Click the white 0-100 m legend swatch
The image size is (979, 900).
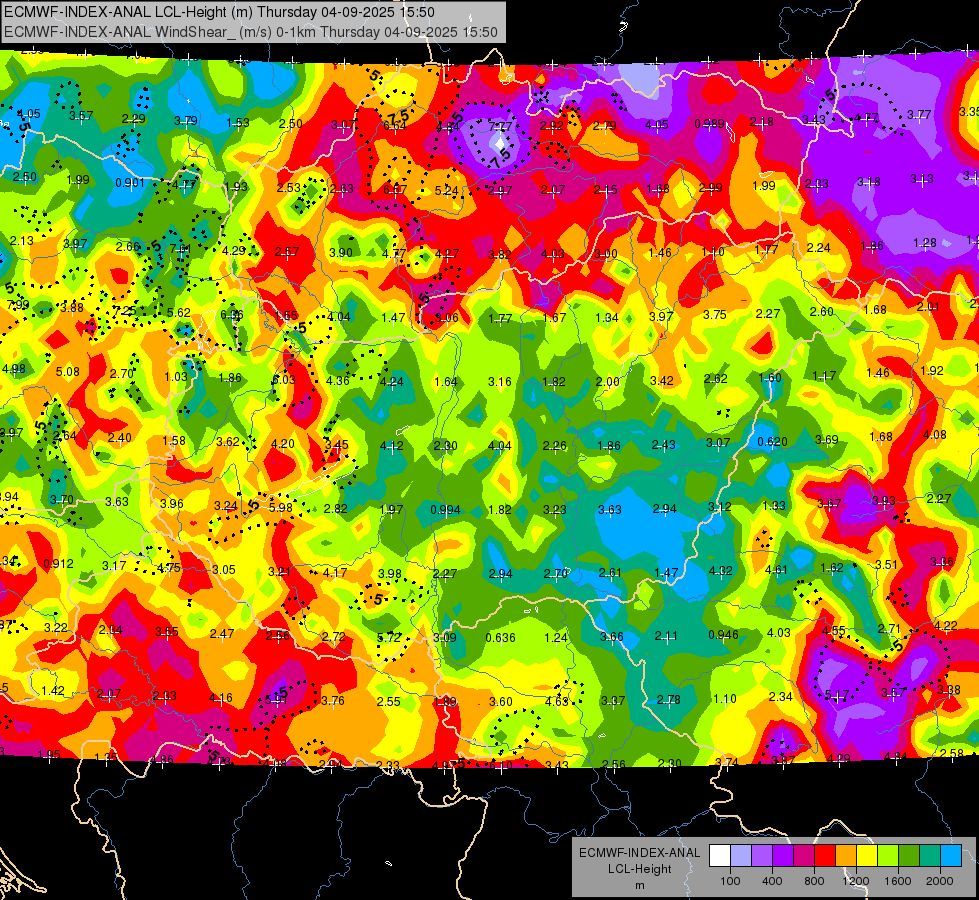(719, 856)
